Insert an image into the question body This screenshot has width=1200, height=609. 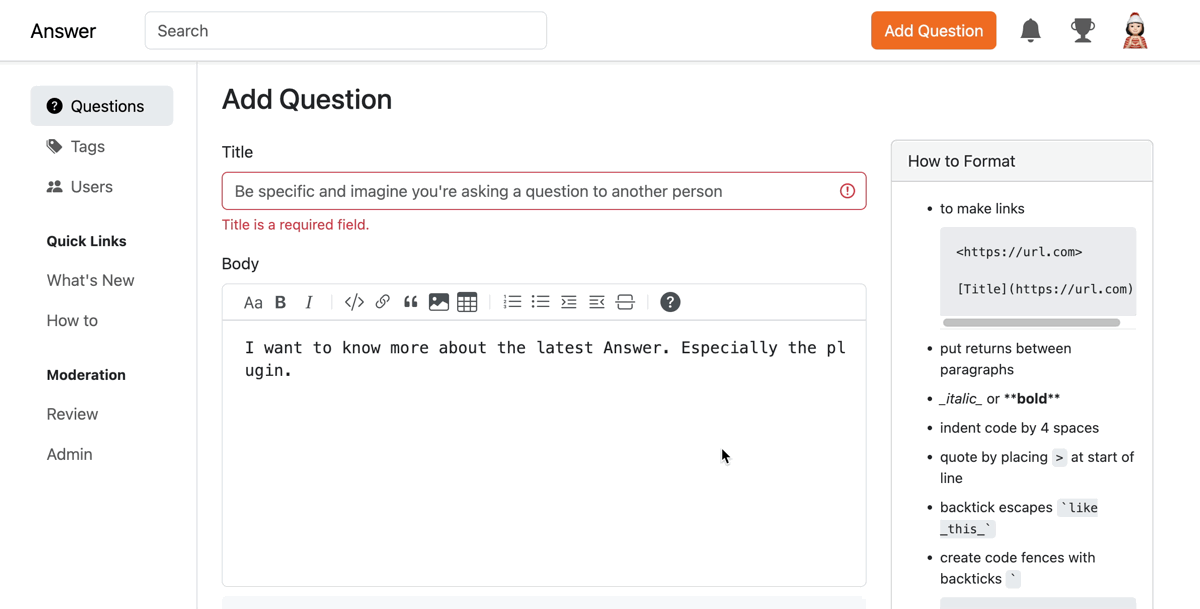pos(438,301)
